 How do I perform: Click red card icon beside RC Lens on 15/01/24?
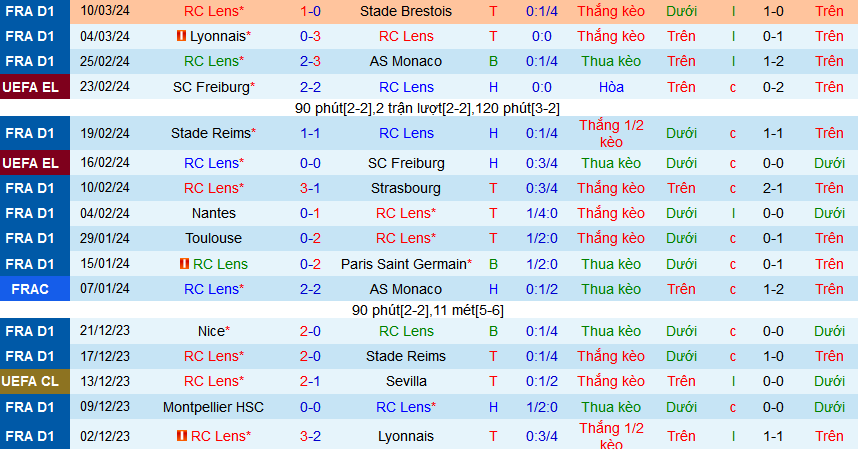click(184, 264)
